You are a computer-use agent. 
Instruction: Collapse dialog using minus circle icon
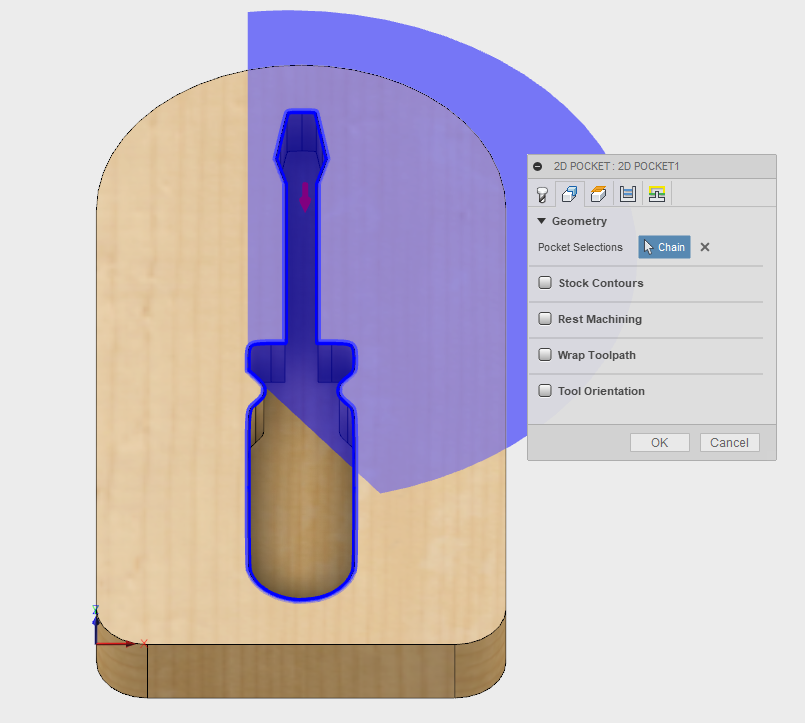[x=538, y=166]
